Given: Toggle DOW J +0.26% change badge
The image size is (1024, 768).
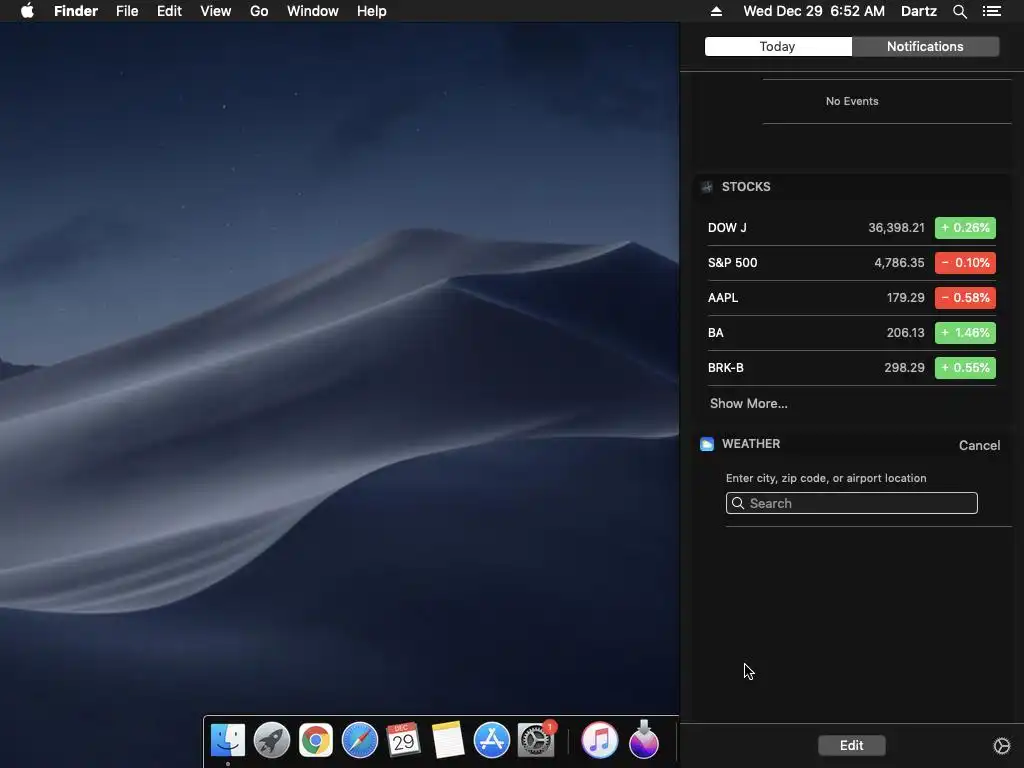Looking at the screenshot, I should click(x=965, y=228).
